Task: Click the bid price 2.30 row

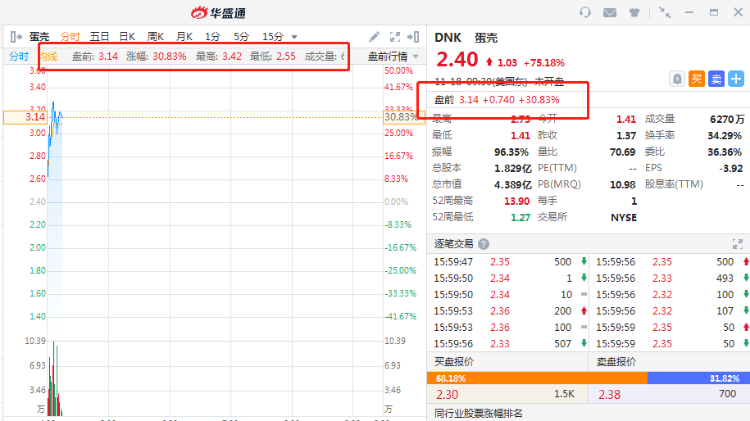Action: coord(507,394)
